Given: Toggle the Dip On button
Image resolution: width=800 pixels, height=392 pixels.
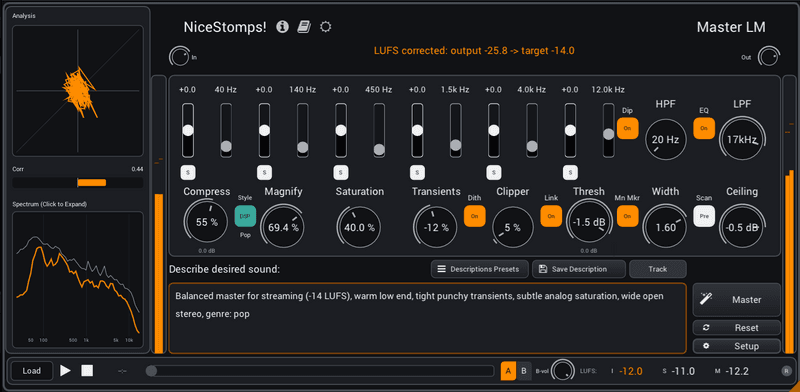Looking at the screenshot, I should (x=628, y=128).
